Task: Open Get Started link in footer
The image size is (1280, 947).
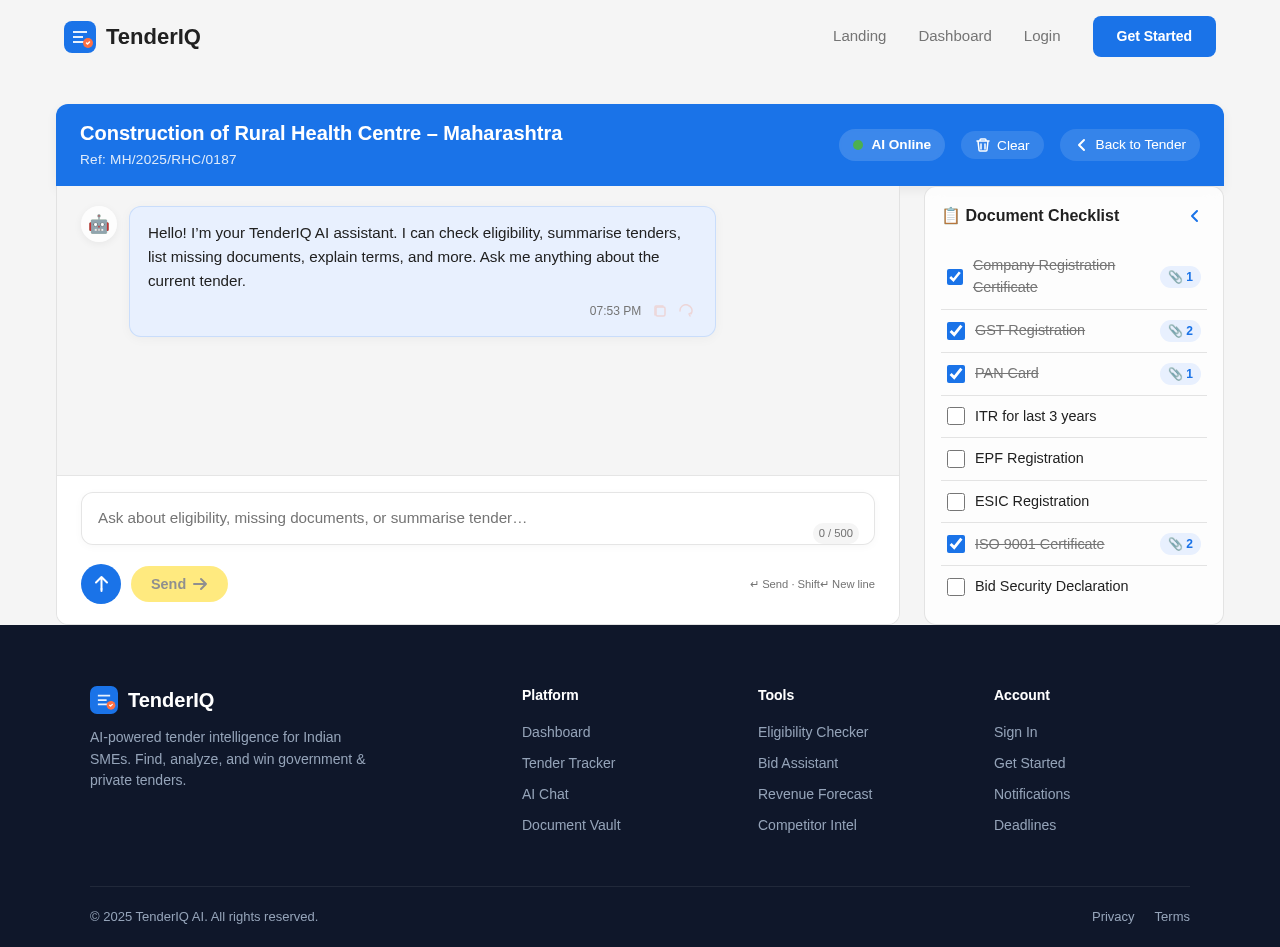Action: (x=1030, y=763)
